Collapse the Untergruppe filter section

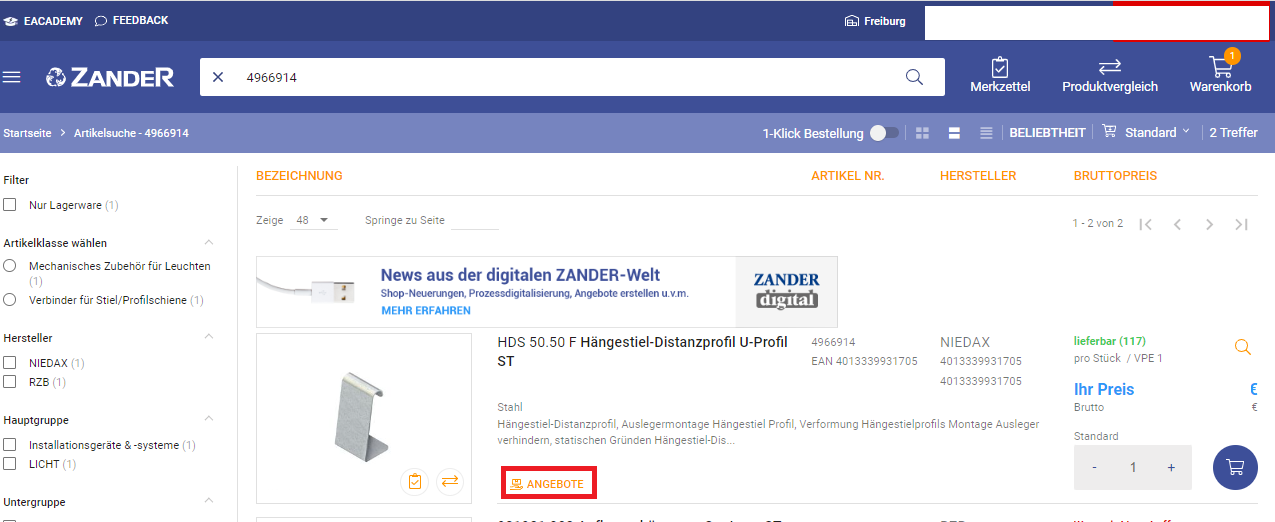[209, 501]
